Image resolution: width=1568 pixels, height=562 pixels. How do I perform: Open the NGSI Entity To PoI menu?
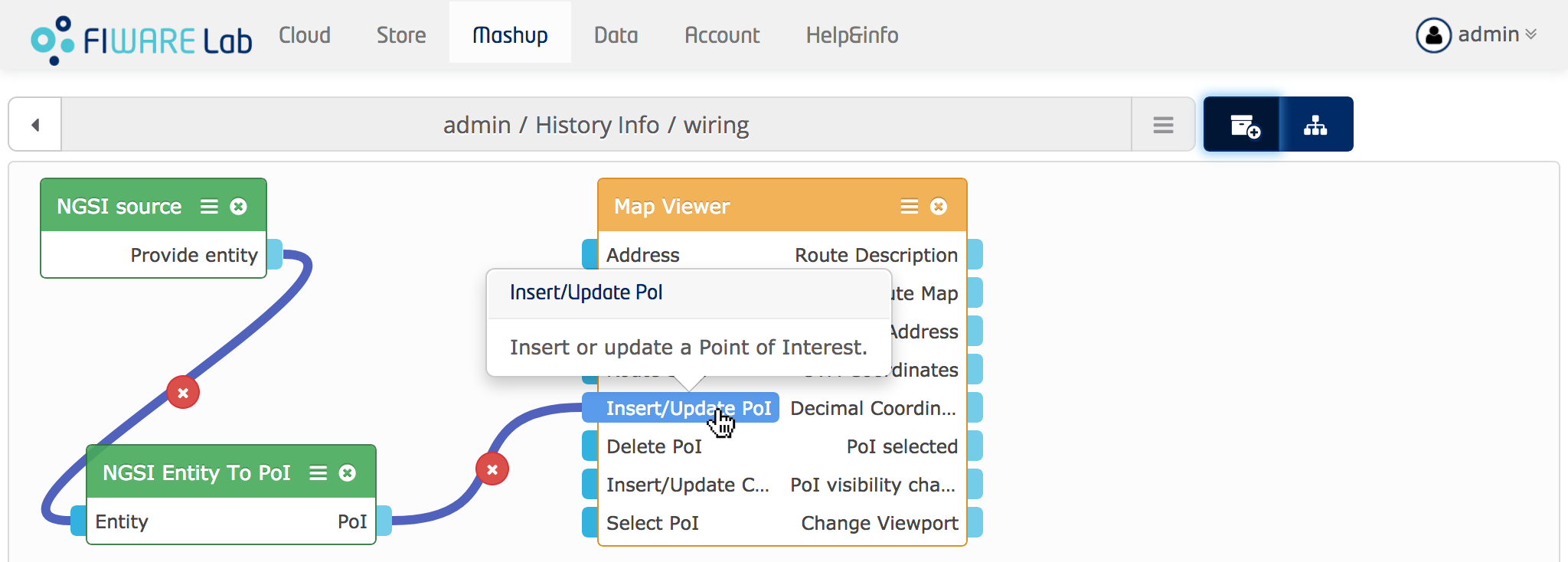click(318, 473)
